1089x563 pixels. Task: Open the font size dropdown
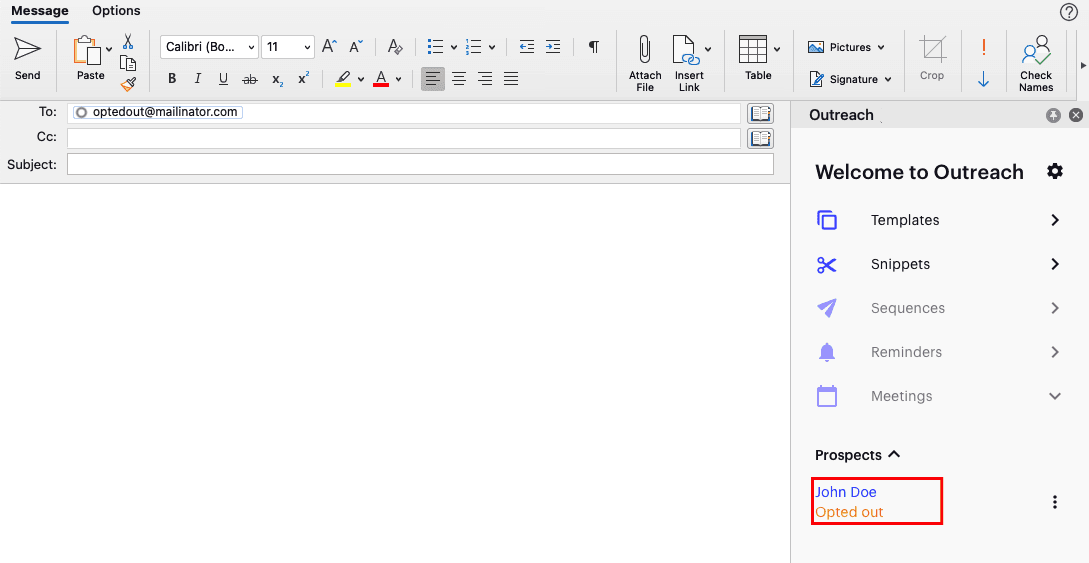pos(307,47)
